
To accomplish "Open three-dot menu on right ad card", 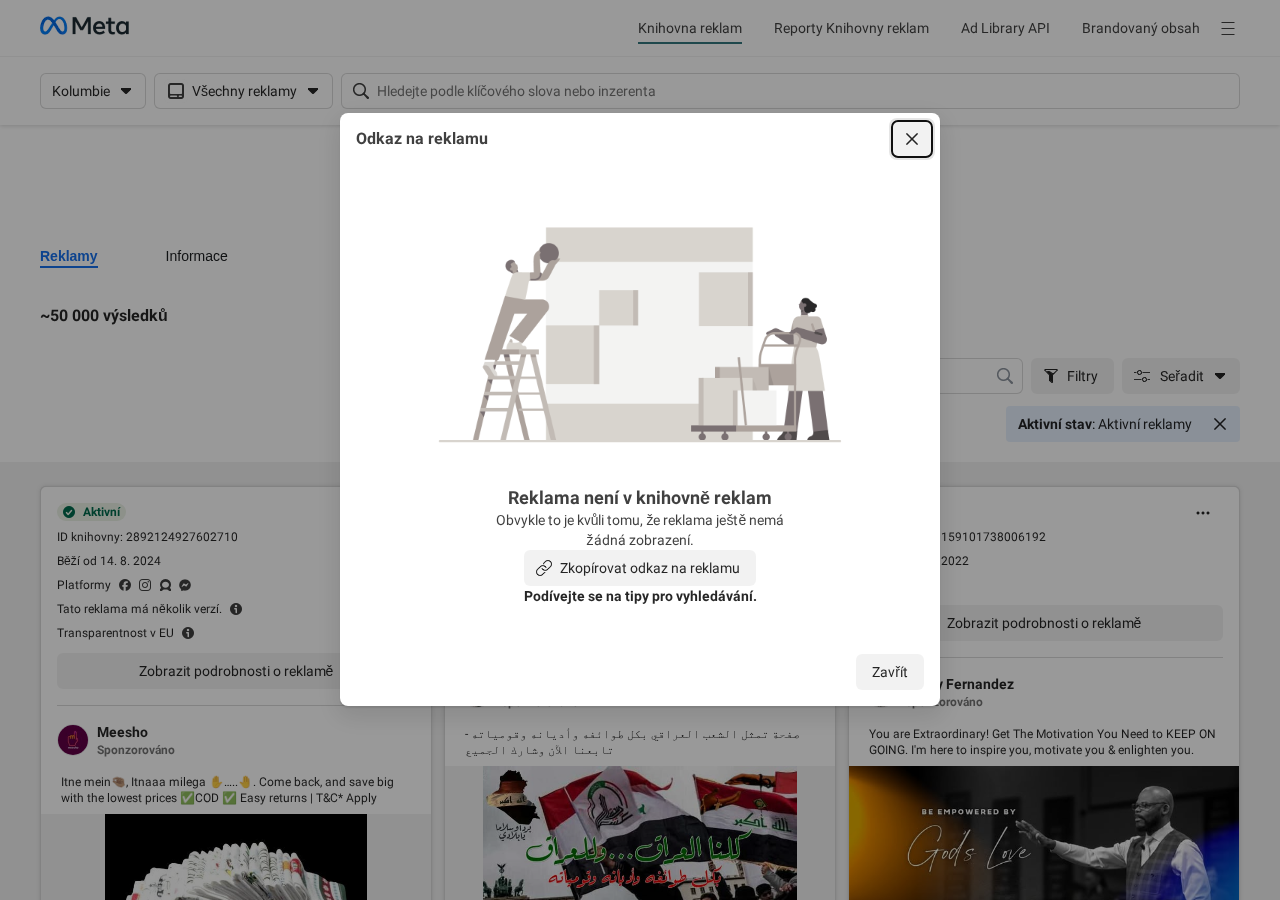I will (x=1202, y=513).
